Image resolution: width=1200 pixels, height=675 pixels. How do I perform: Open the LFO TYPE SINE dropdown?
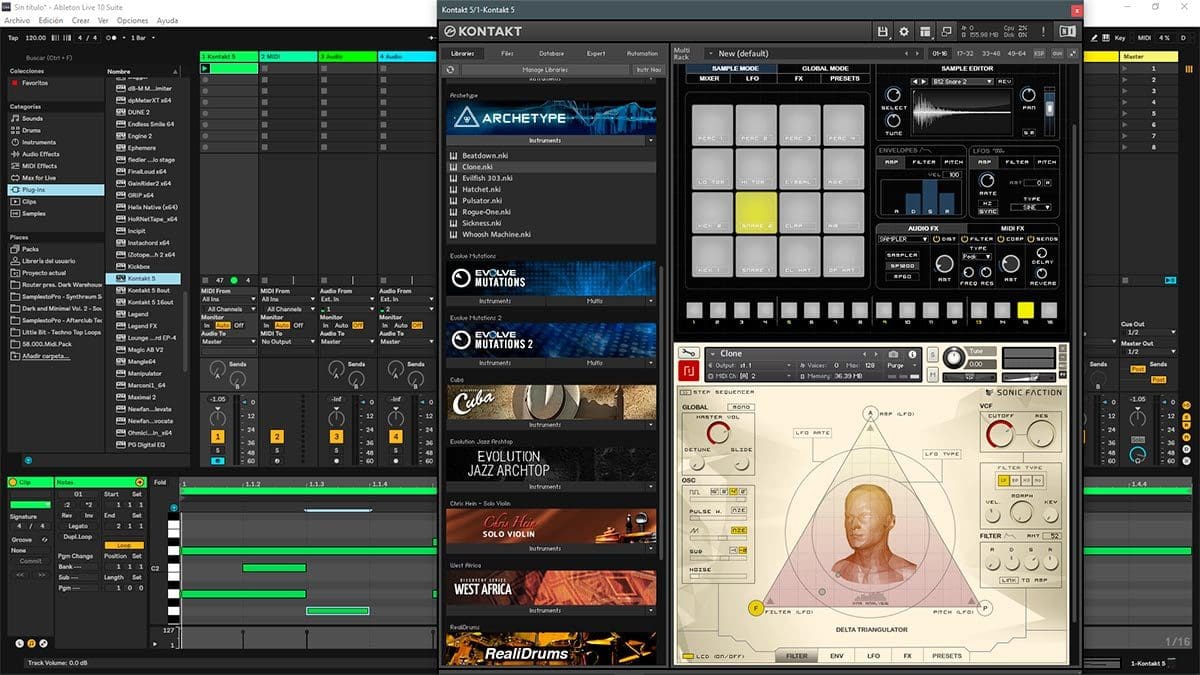point(1029,208)
